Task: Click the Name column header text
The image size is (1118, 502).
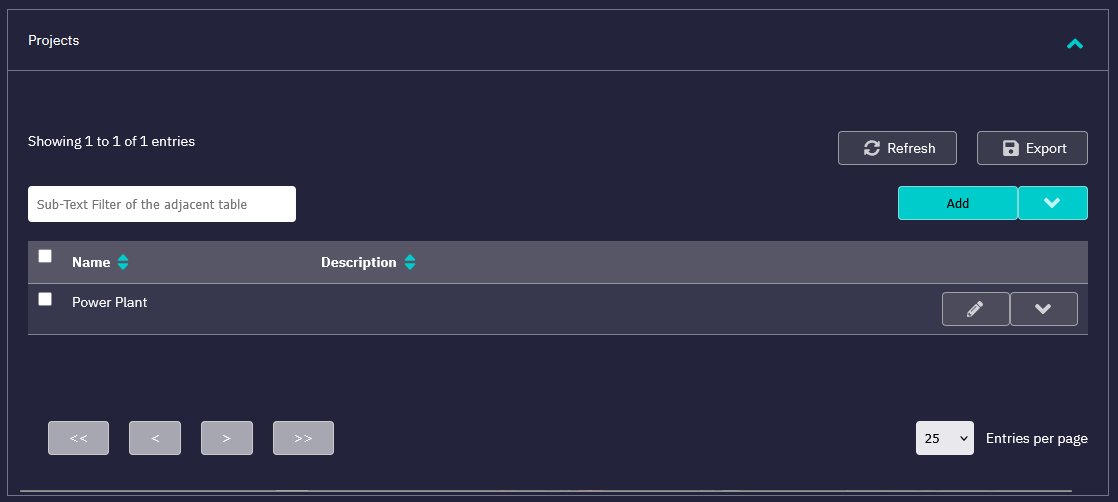Action: click(x=91, y=263)
